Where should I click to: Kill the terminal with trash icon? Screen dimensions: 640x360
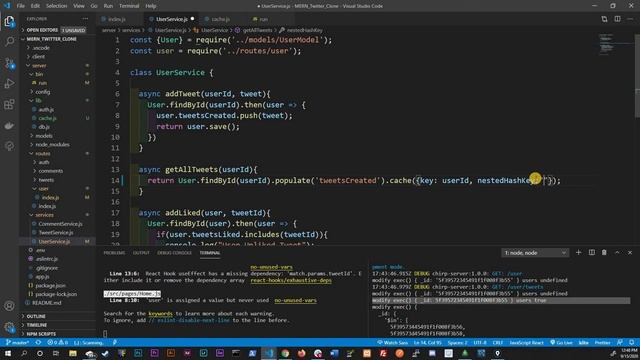pyautogui.click(x=604, y=253)
